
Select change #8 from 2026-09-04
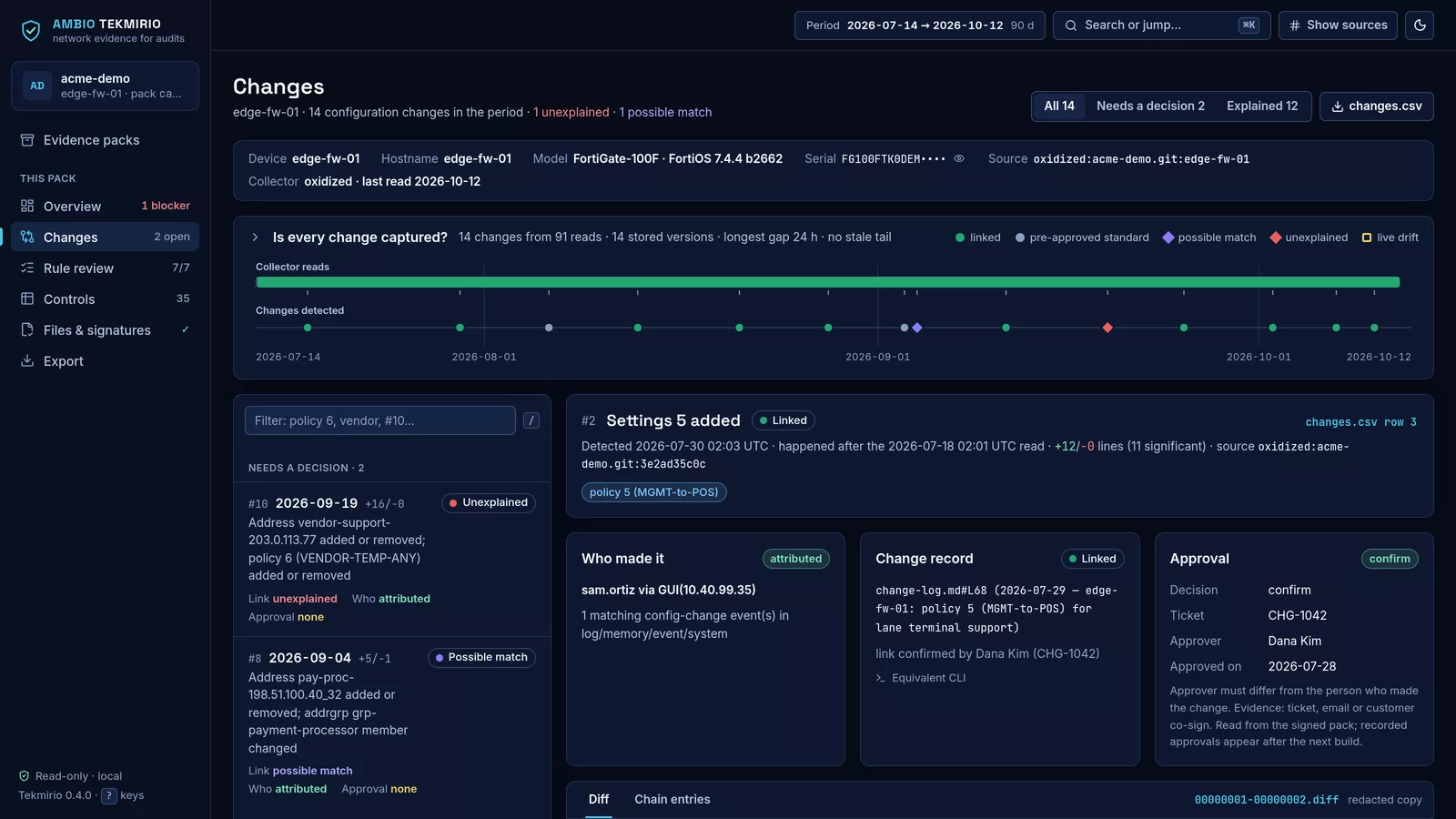pos(392,723)
